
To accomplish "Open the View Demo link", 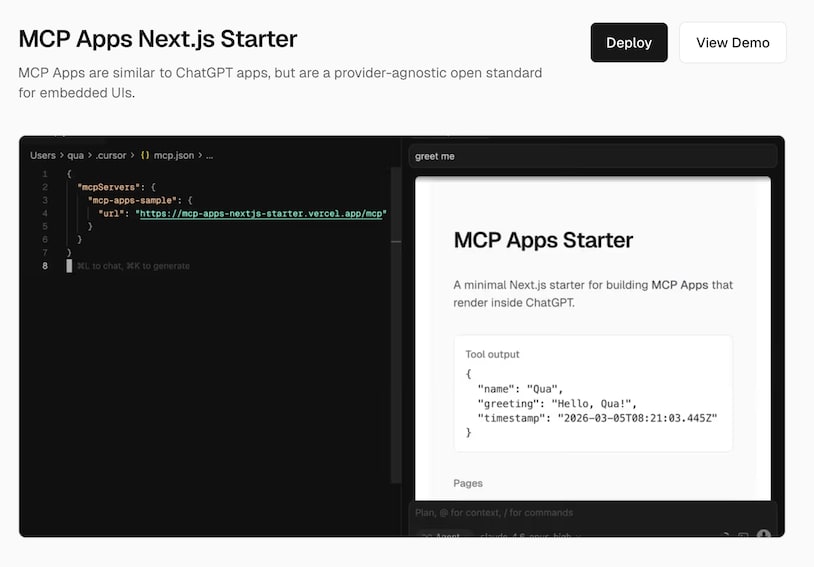I will click(732, 43).
